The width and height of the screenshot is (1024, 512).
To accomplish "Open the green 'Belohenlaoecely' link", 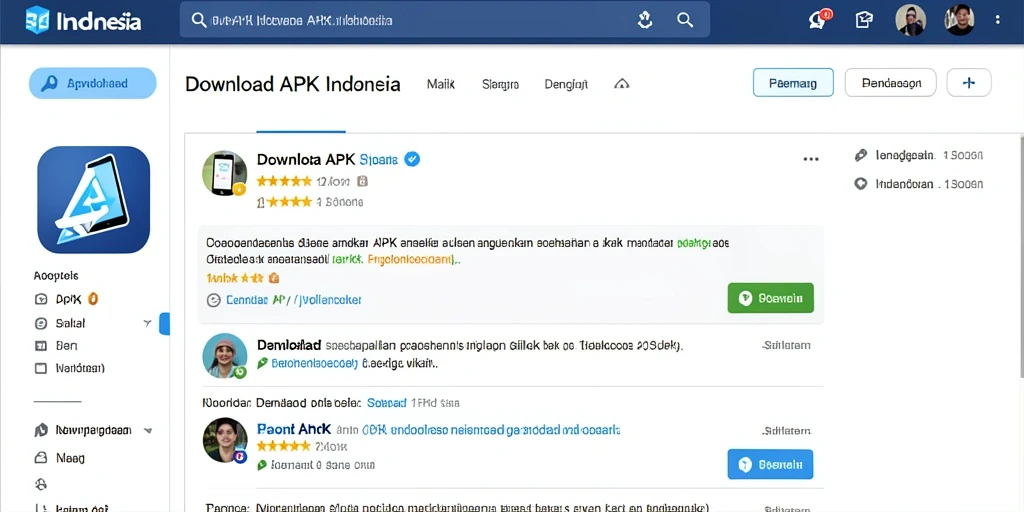I will coord(315,363).
